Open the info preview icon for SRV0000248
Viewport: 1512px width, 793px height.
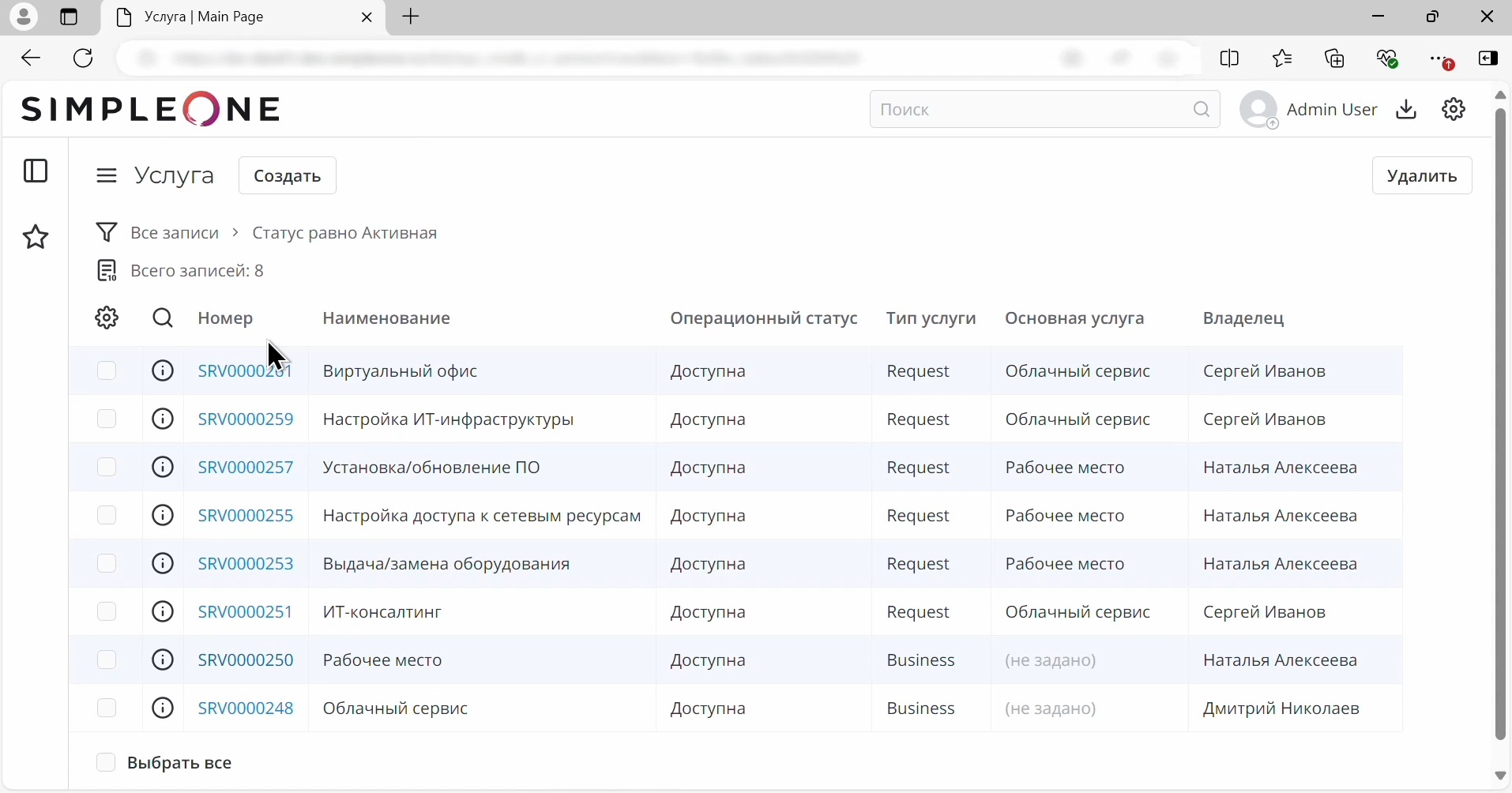(161, 708)
